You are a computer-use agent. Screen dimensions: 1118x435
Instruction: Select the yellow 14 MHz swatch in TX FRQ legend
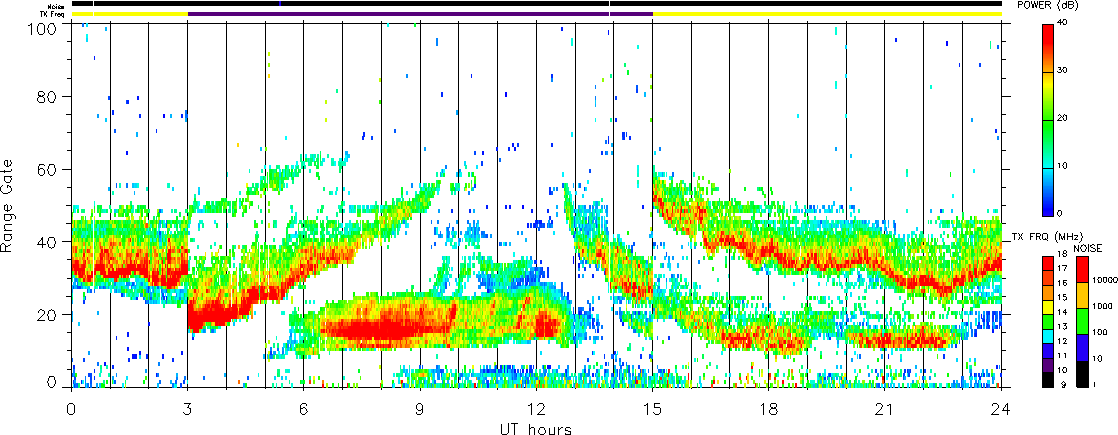tap(1047, 307)
